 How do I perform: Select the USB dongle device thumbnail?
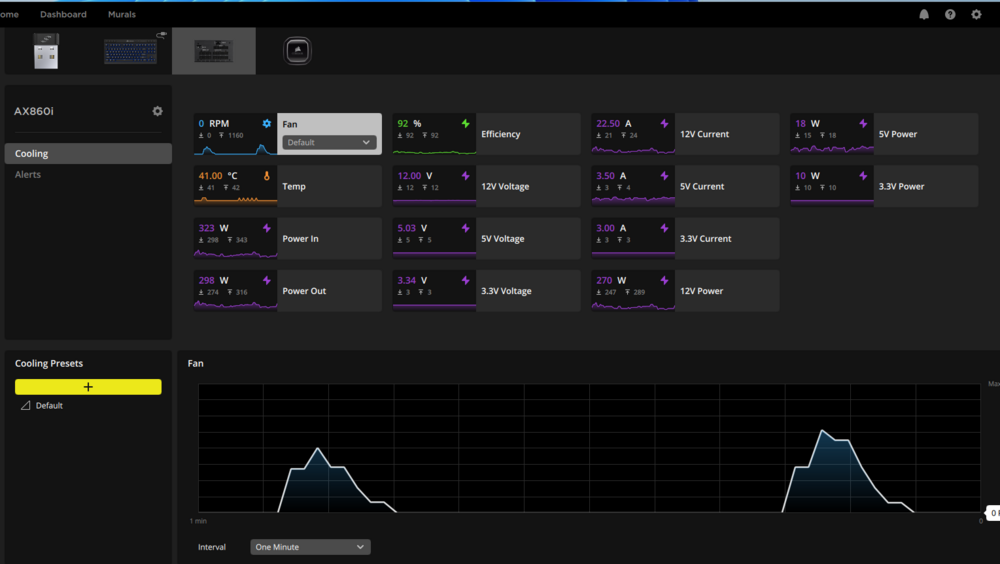[x=46, y=51]
